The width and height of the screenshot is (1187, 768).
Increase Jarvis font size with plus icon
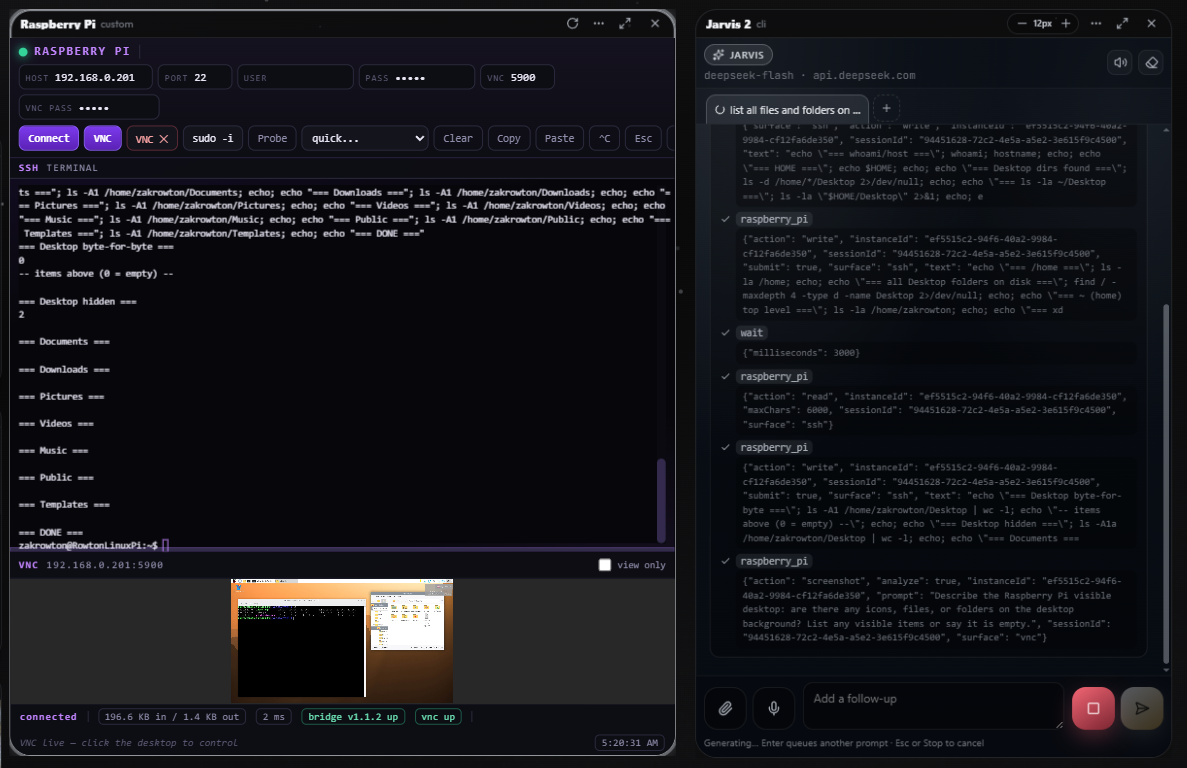coord(1066,23)
